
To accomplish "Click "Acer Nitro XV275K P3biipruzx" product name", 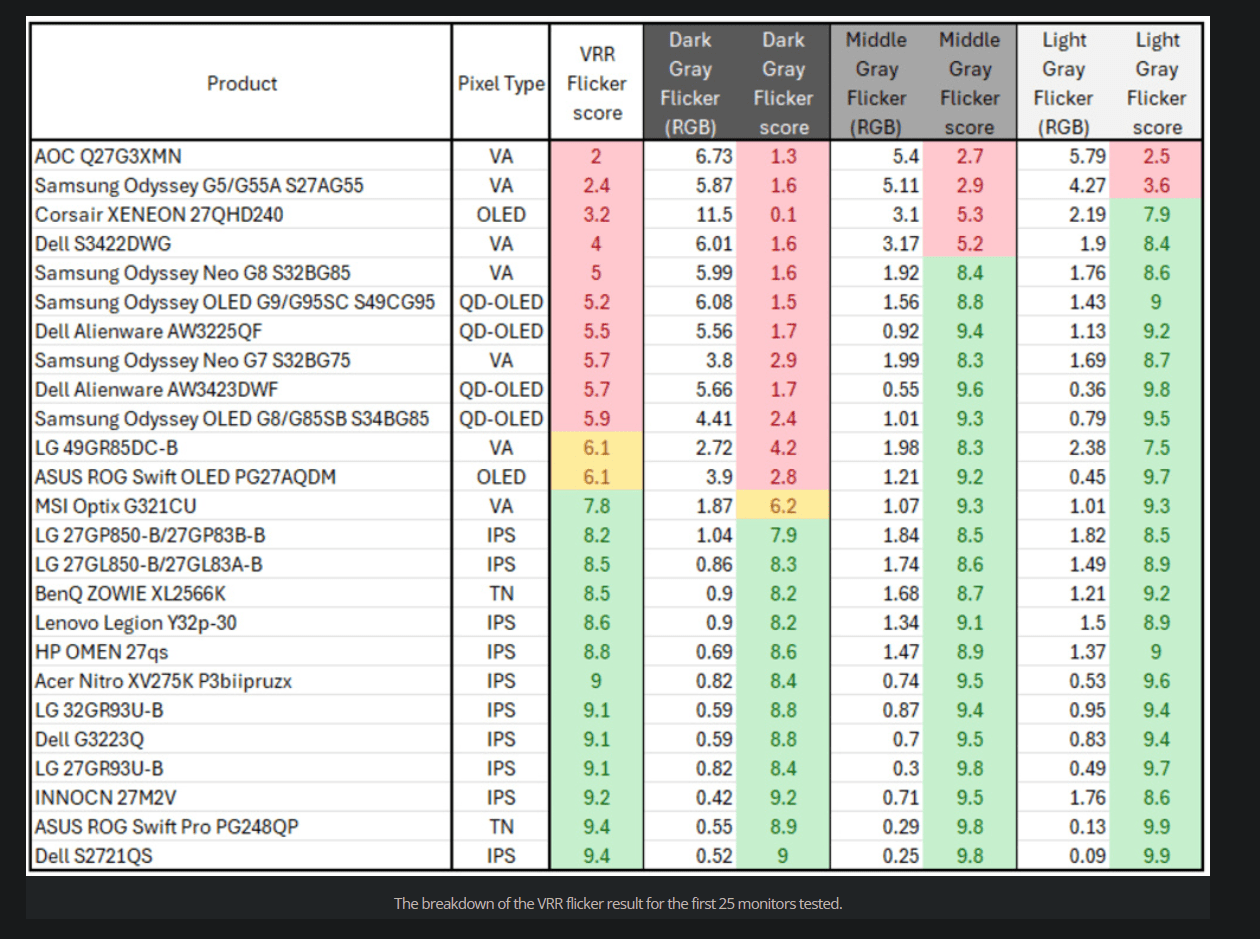I will click(x=163, y=680).
